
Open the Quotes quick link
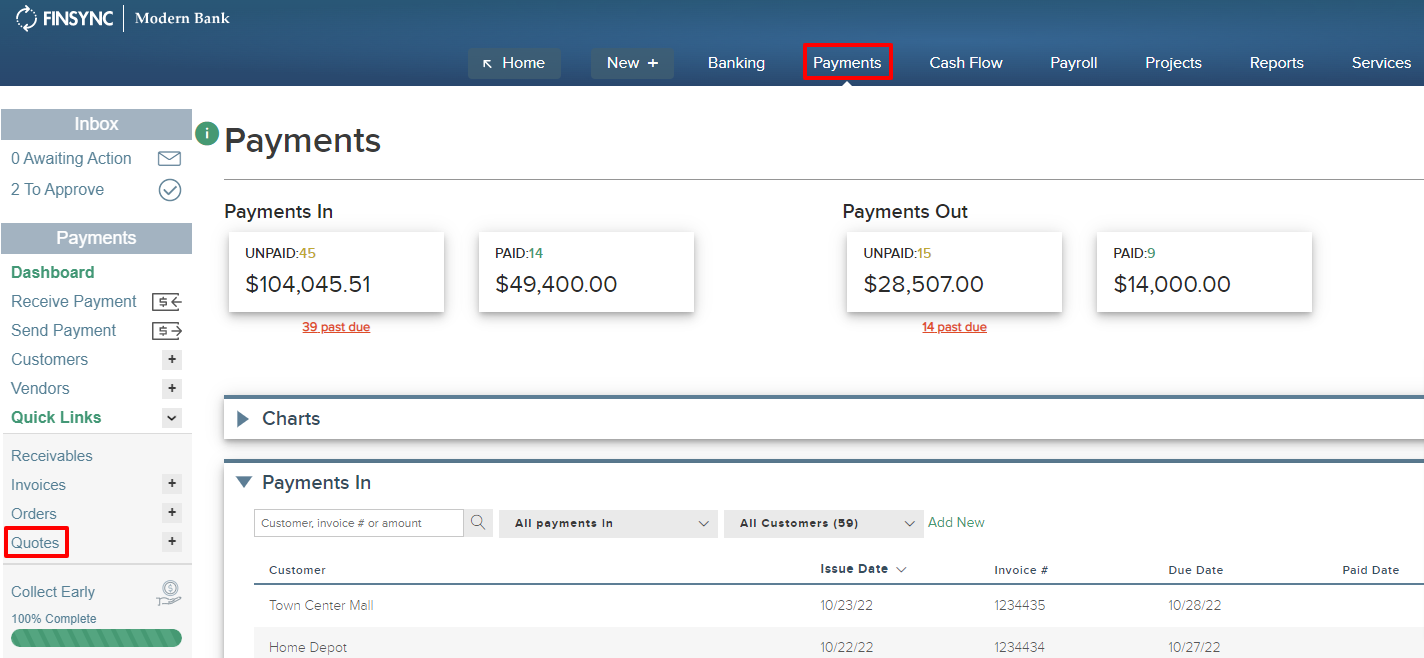[x=36, y=543]
